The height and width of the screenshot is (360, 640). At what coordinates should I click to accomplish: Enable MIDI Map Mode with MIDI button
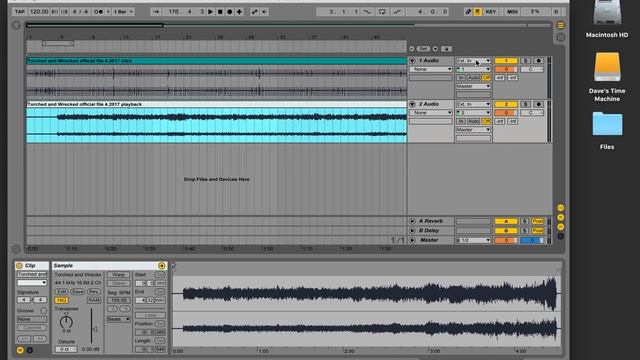tap(512, 12)
